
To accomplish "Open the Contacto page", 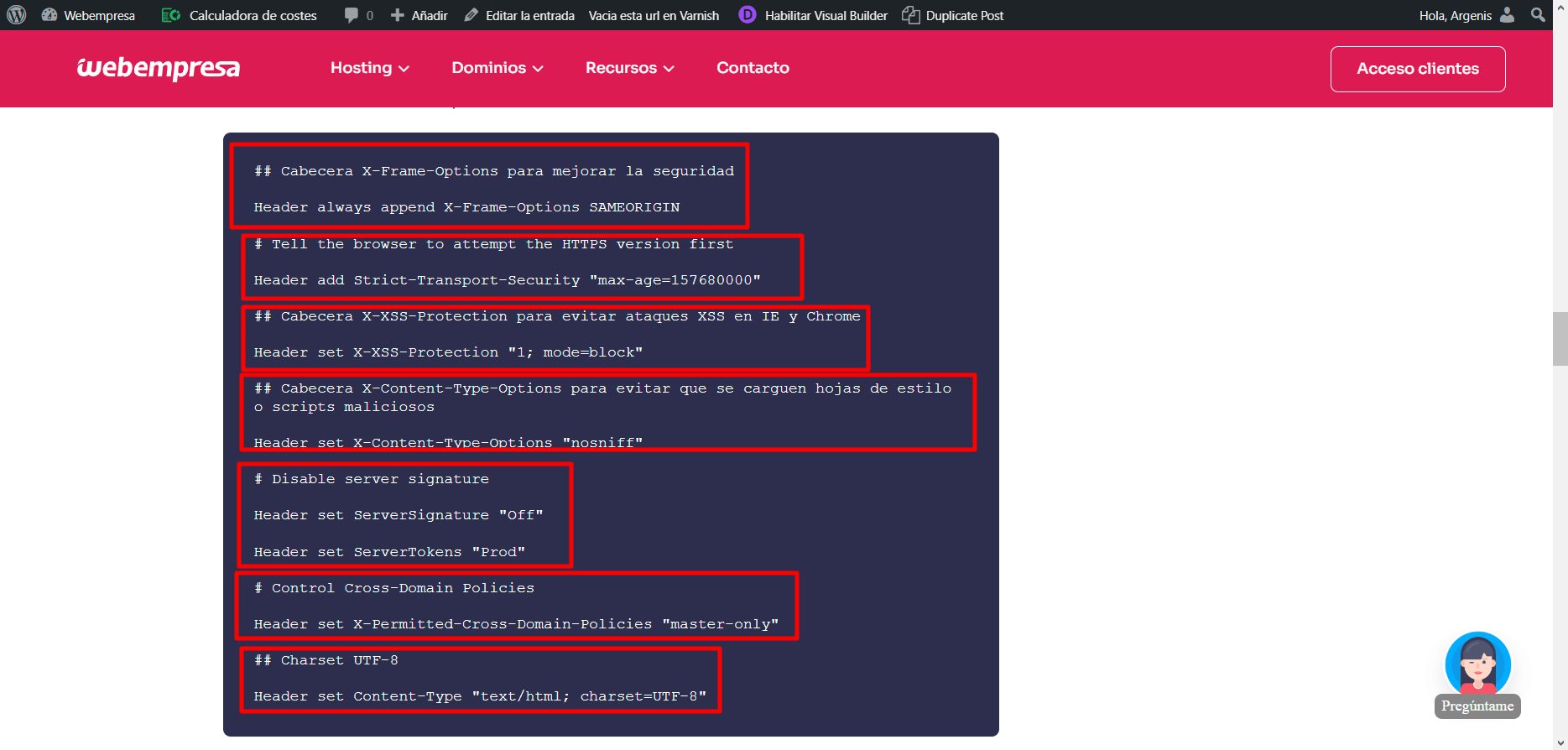I will [753, 68].
